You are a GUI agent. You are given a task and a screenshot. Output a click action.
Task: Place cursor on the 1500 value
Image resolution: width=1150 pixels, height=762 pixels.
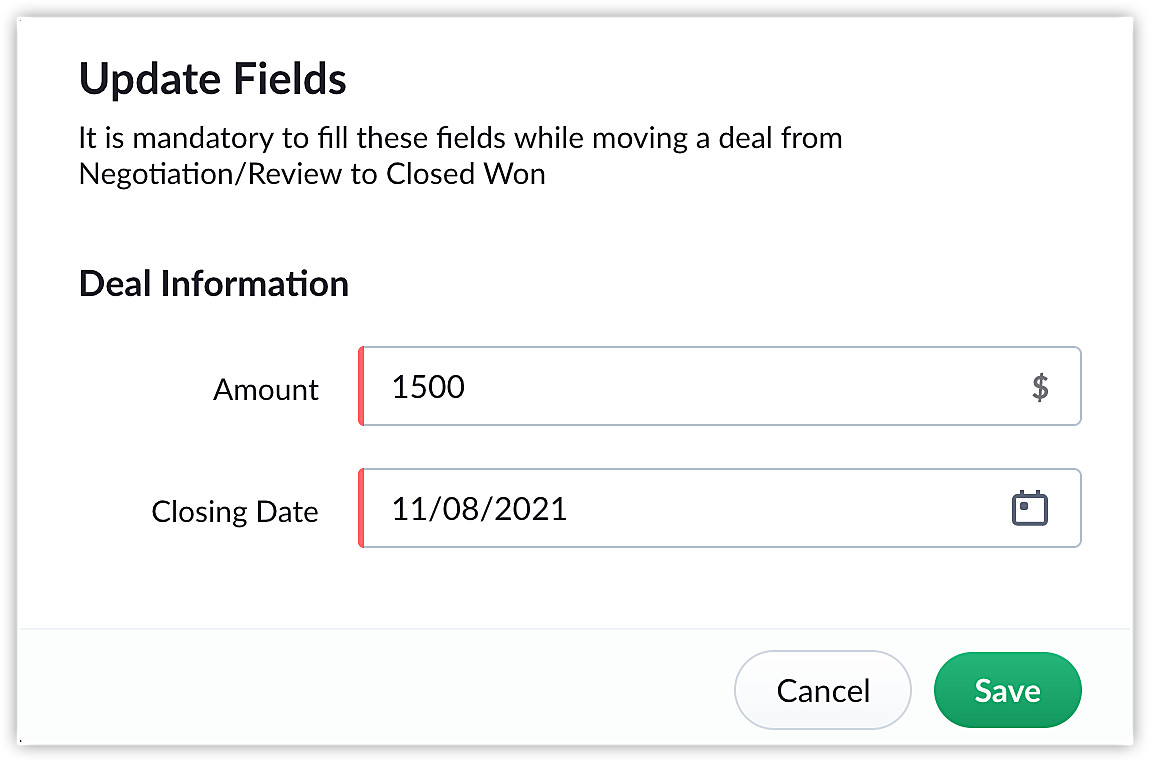click(428, 387)
